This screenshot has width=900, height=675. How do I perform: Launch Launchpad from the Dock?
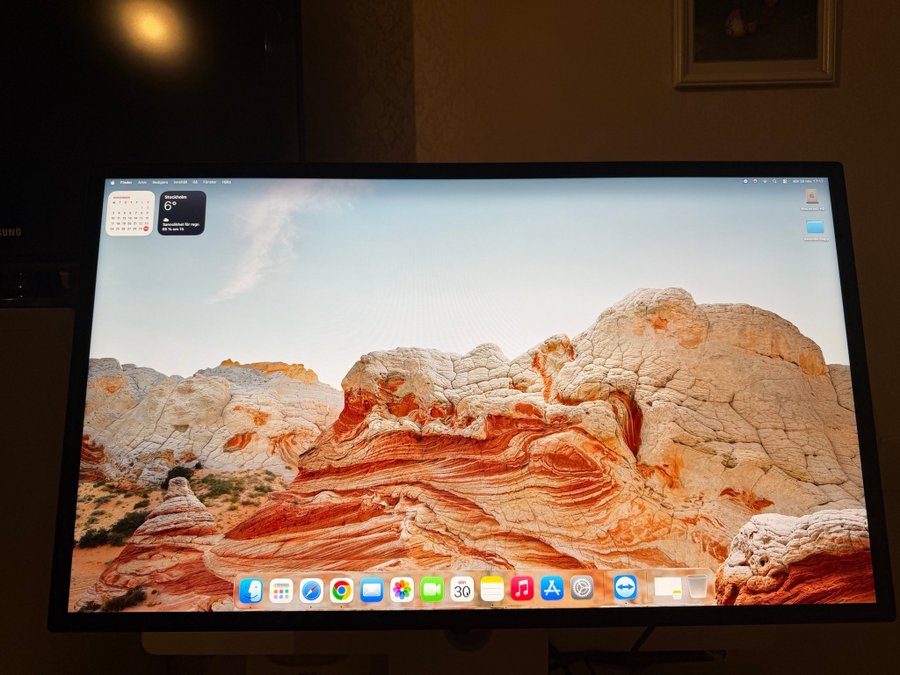pos(281,591)
